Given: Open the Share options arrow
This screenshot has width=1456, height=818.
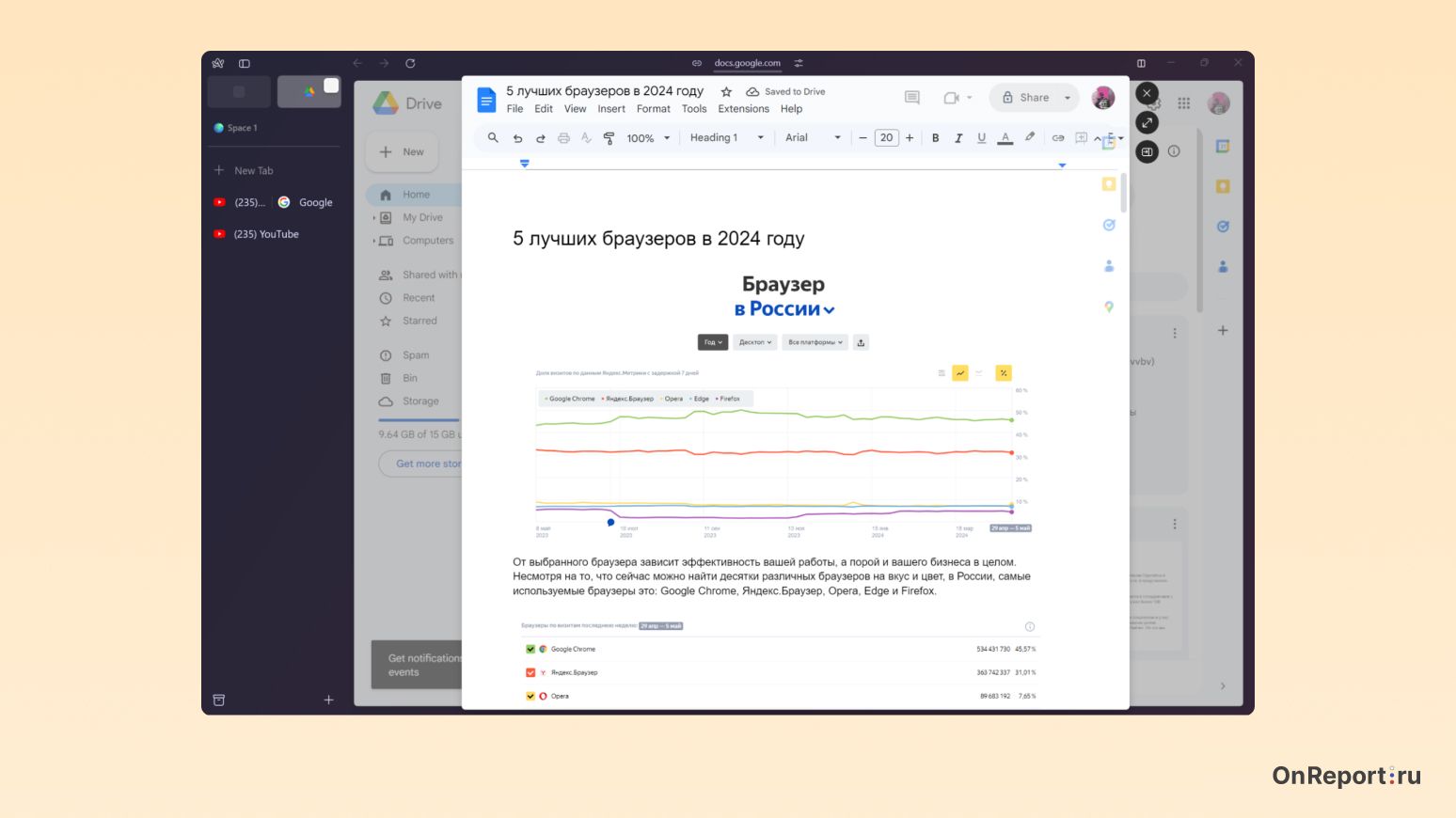Looking at the screenshot, I should pos(1068,98).
